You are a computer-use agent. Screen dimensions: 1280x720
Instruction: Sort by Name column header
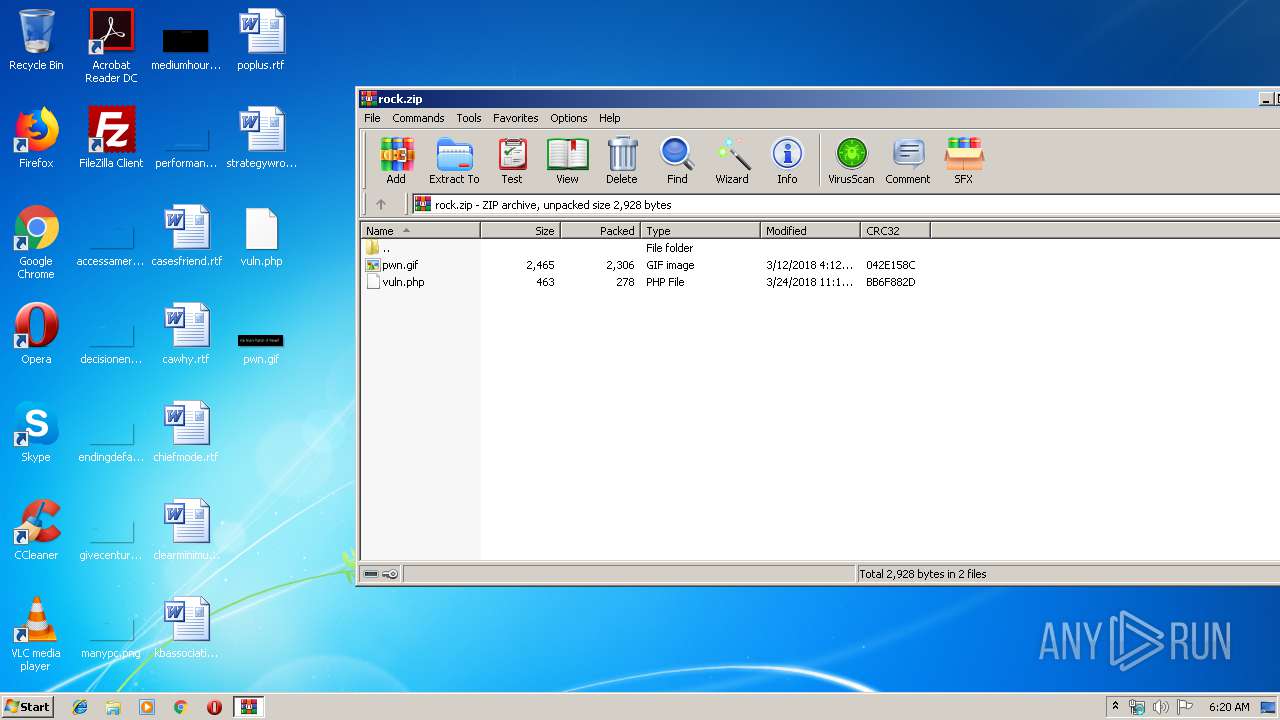[420, 230]
